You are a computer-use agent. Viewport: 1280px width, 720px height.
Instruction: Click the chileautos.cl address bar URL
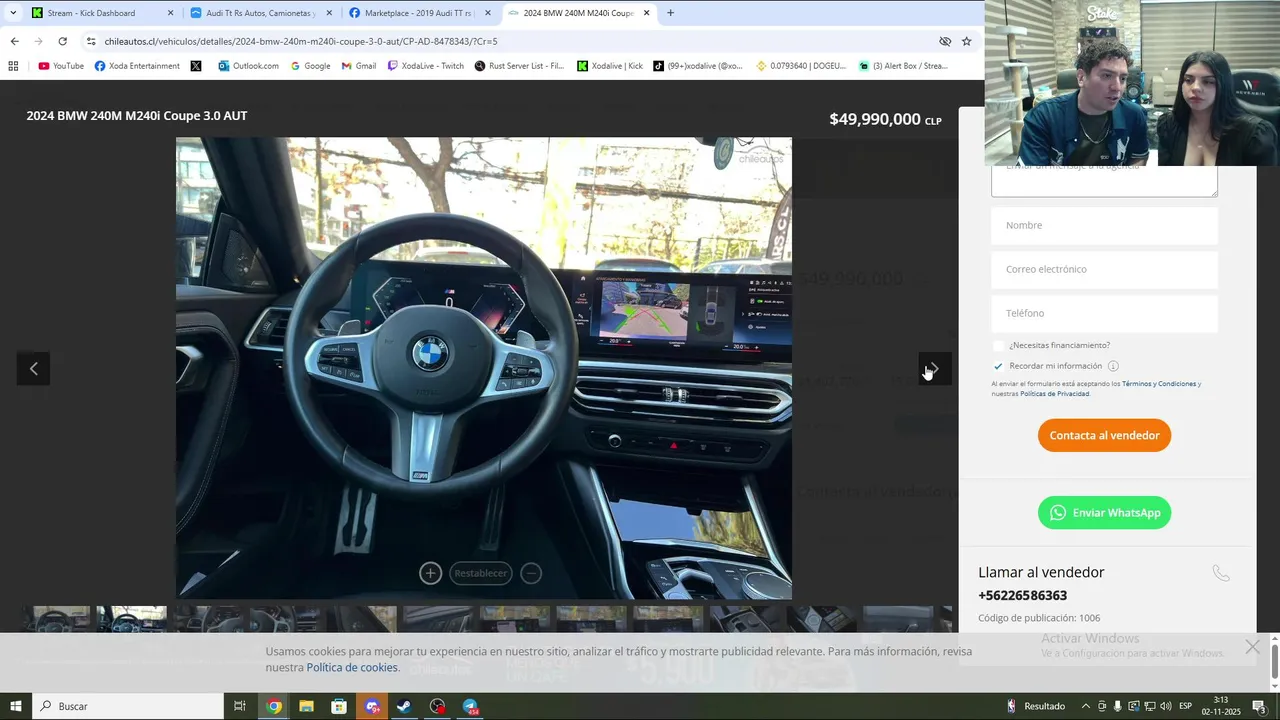click(x=301, y=41)
